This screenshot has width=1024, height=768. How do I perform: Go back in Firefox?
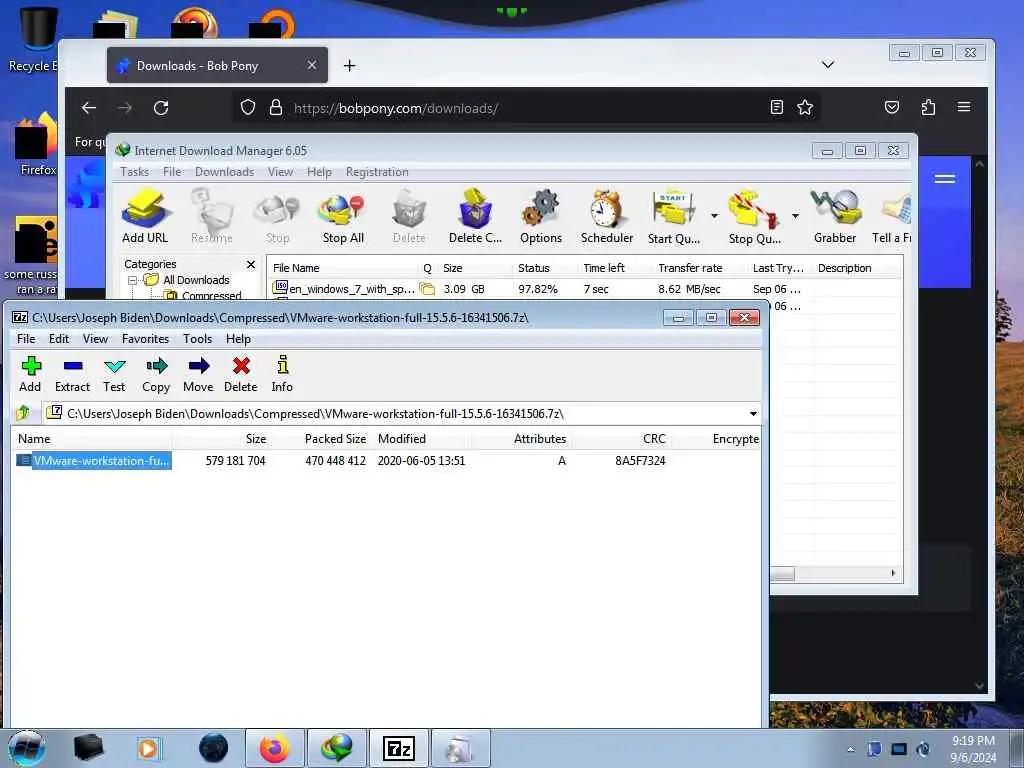pos(89,108)
